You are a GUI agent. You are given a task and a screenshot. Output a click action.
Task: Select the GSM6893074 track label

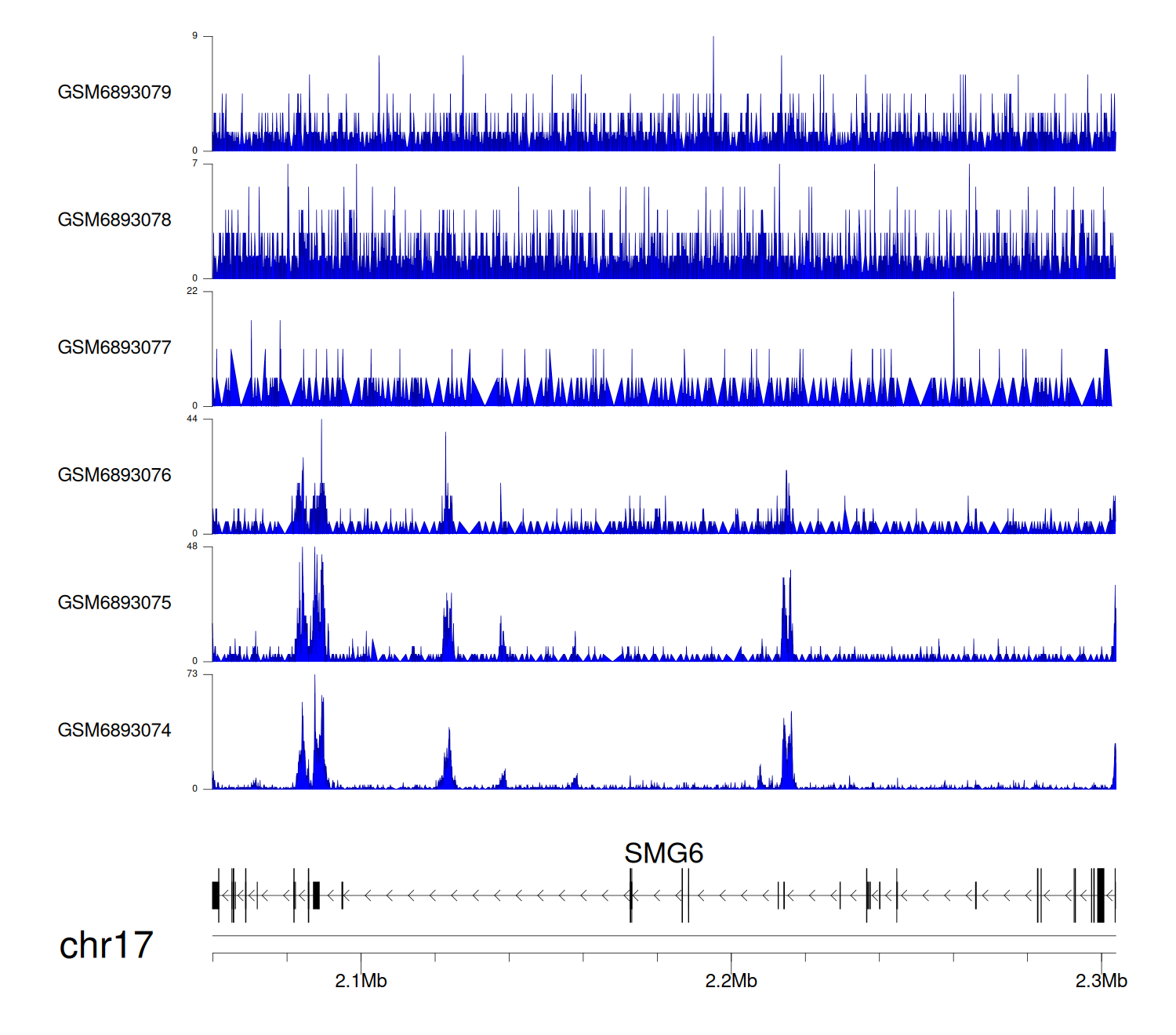pyautogui.click(x=114, y=730)
